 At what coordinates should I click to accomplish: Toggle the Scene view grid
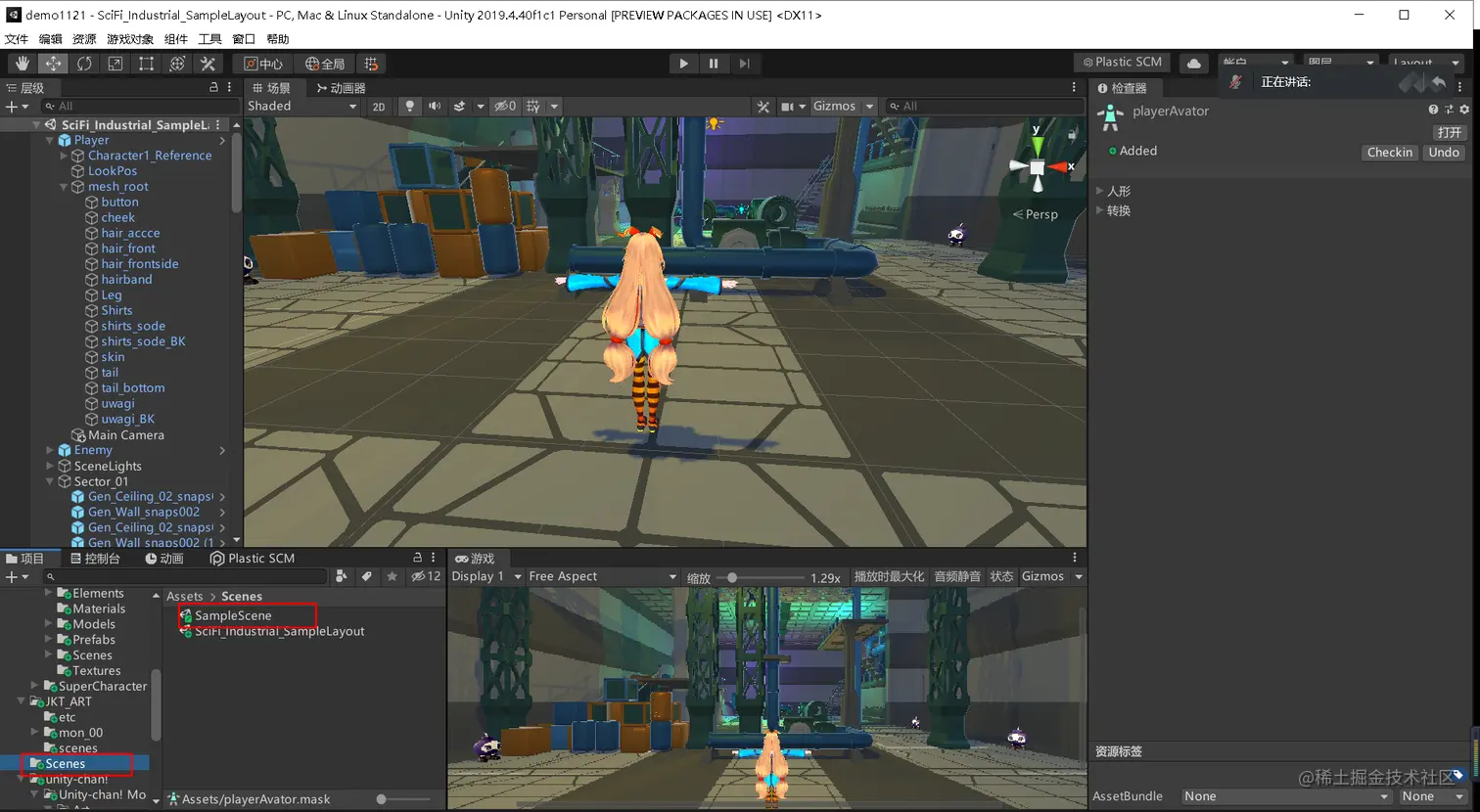pyautogui.click(x=533, y=106)
